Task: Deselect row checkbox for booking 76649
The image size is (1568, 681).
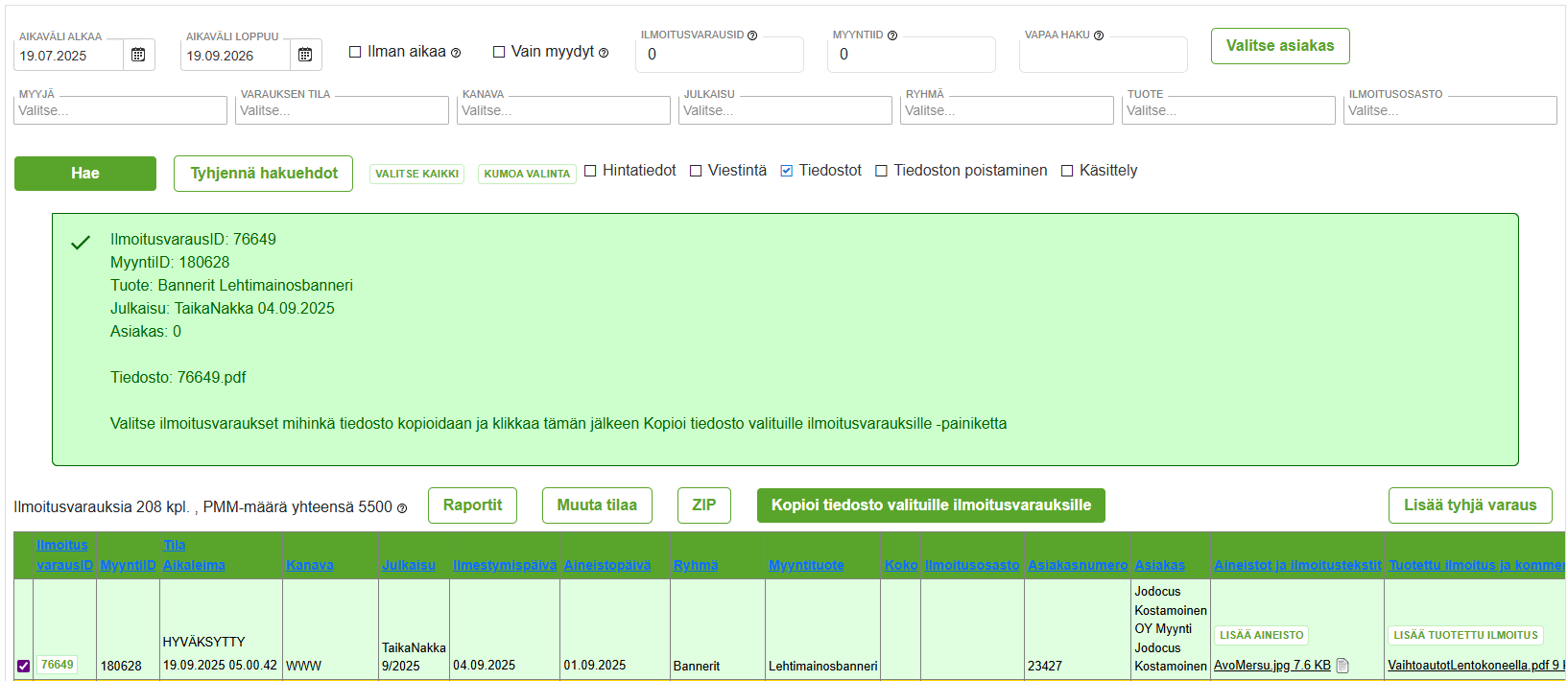Action: point(24,666)
